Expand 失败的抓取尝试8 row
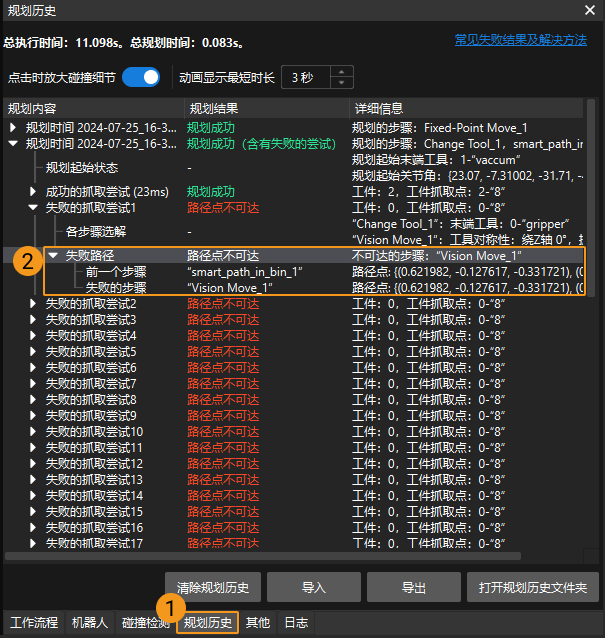This screenshot has width=605, height=638. click(x=33, y=400)
